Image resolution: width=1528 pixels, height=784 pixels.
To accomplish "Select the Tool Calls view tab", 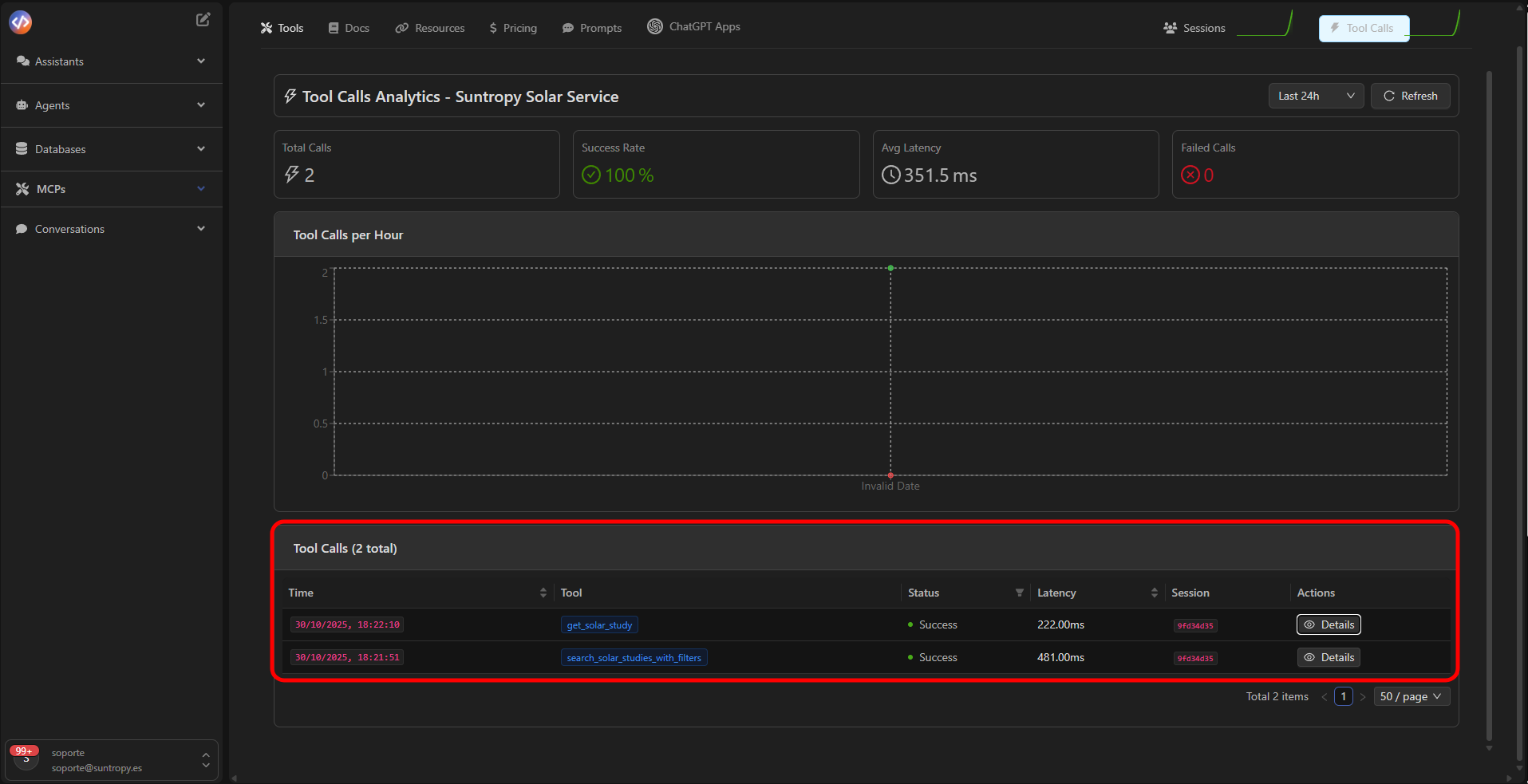I will (x=1364, y=28).
